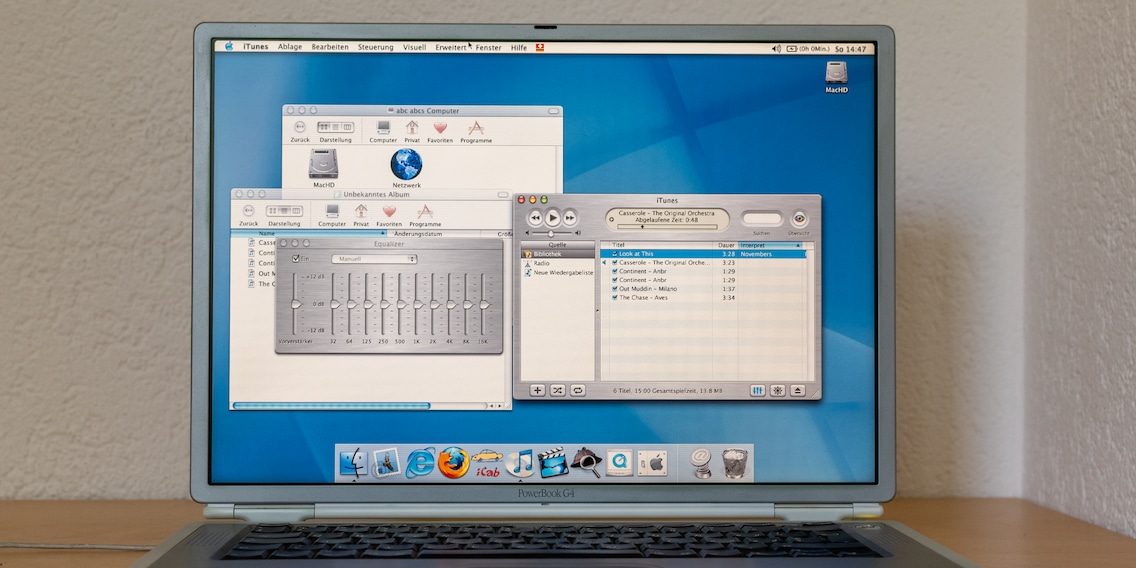Click Programme icon in Computer window toolbar
1136x568 pixels.
(476, 131)
